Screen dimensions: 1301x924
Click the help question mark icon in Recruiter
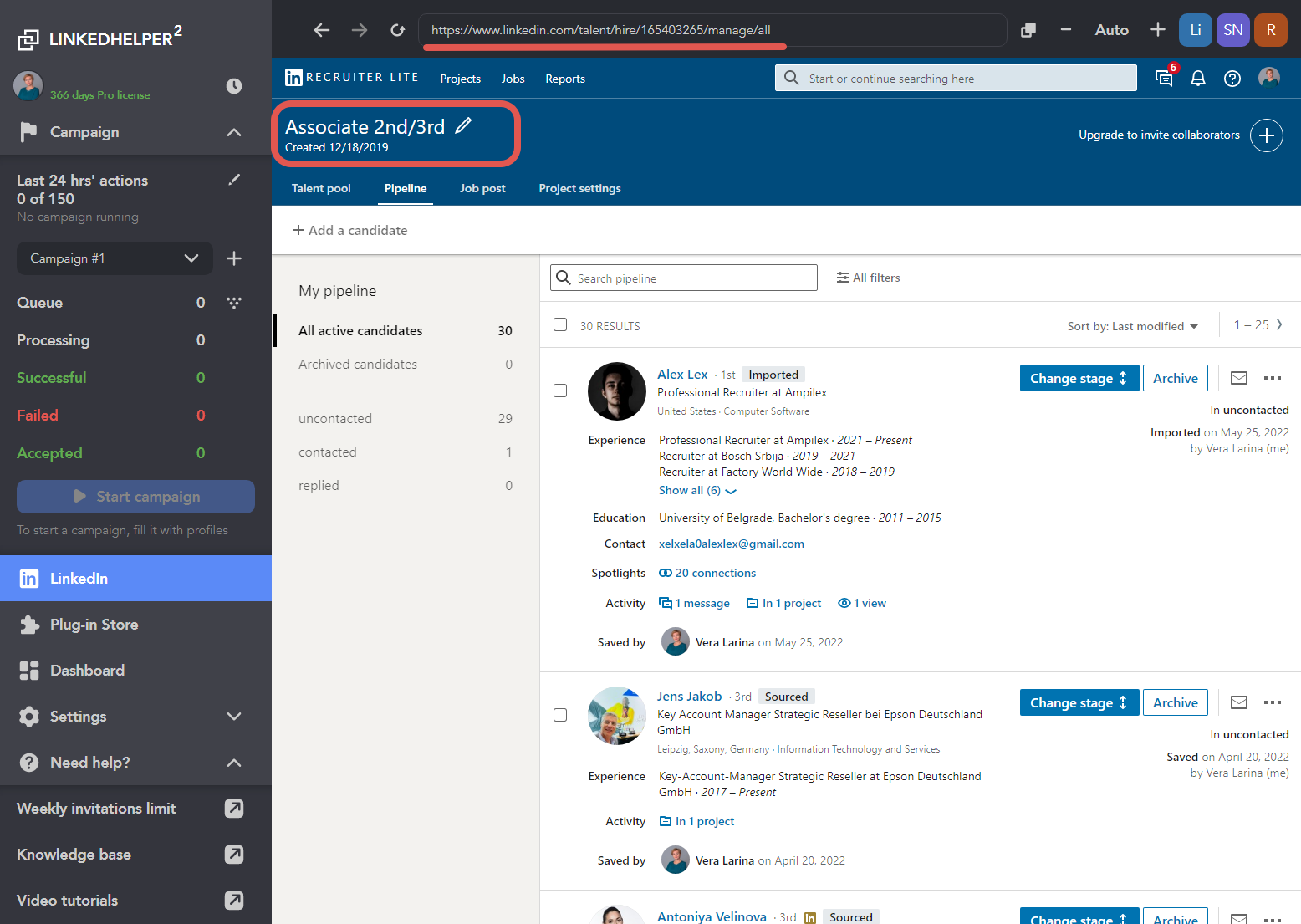click(x=1232, y=79)
